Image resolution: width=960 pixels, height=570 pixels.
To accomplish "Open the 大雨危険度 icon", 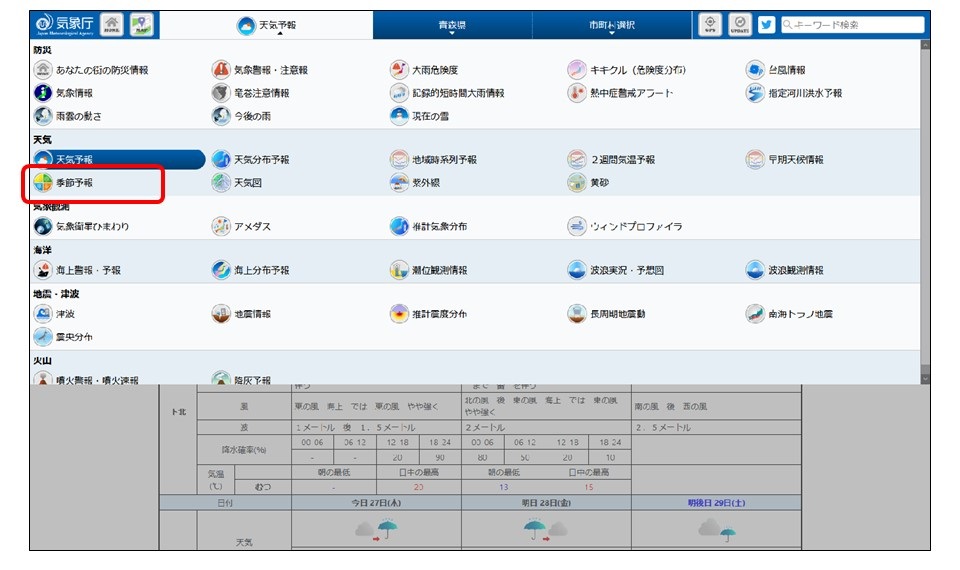I will (x=399, y=70).
